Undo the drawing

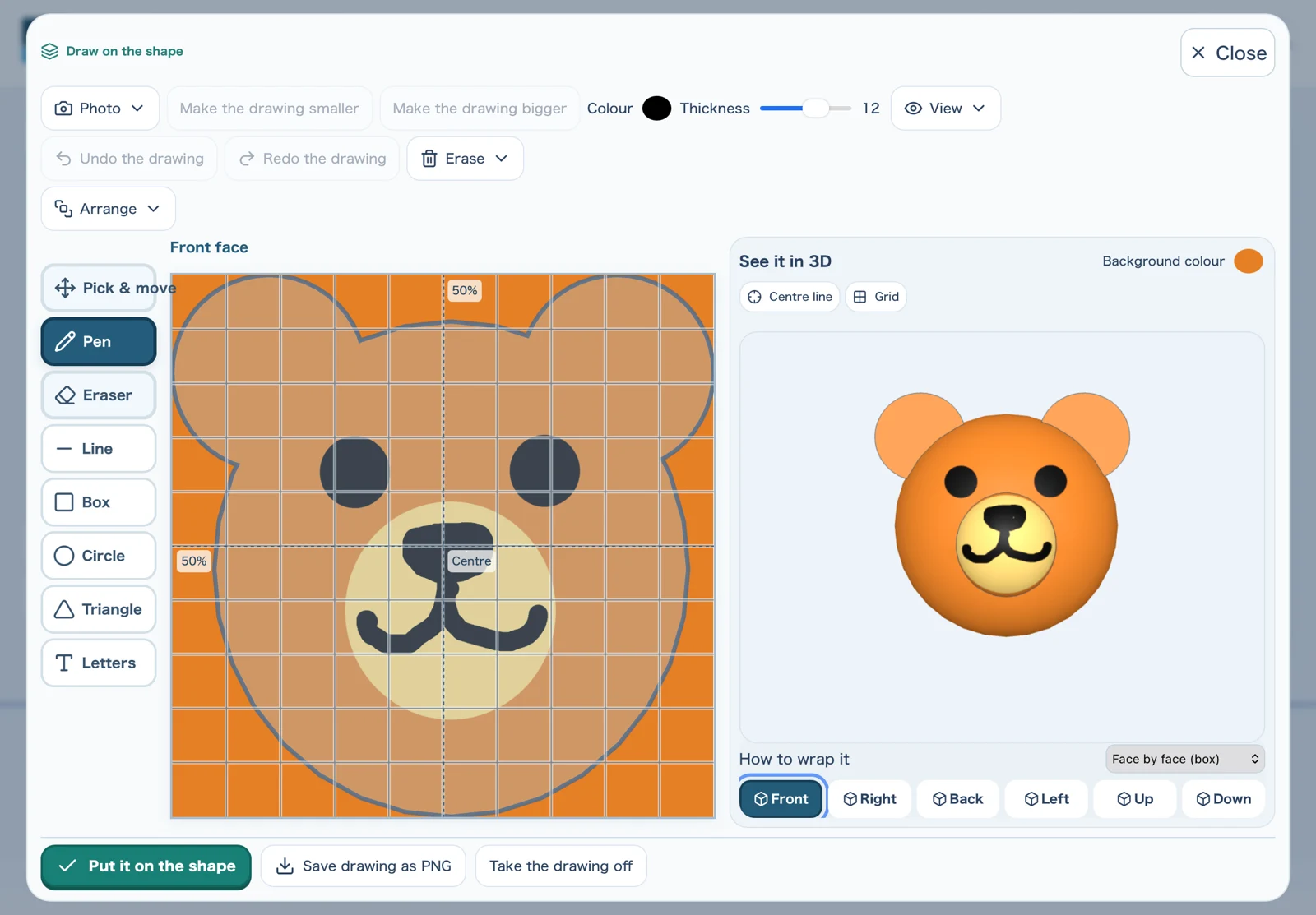[x=129, y=159]
